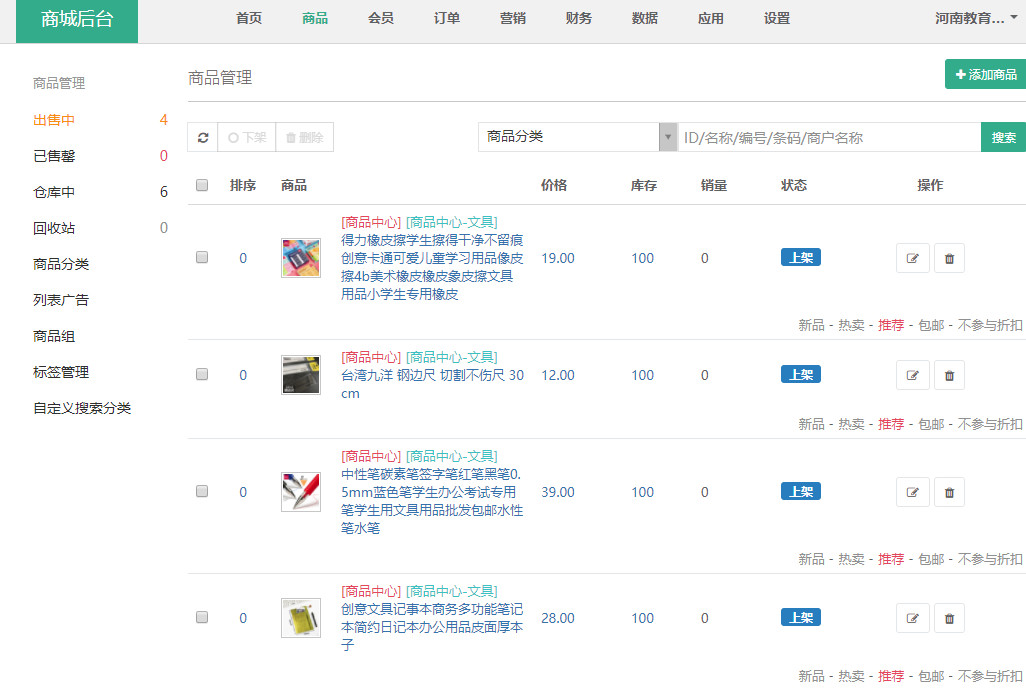Screen dimensions: 1026x694
Task: Click the 上架 status badge for ruler
Action: tap(800, 375)
